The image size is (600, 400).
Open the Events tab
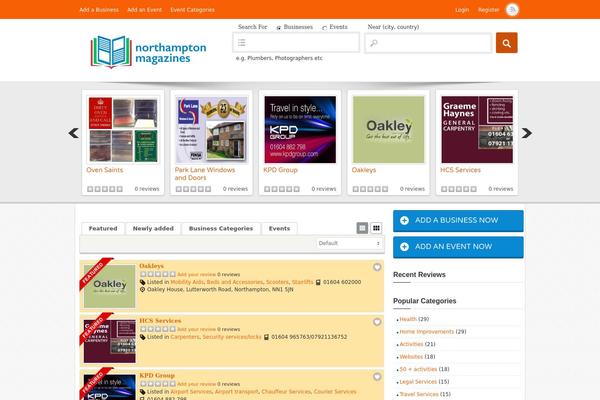[279, 229]
